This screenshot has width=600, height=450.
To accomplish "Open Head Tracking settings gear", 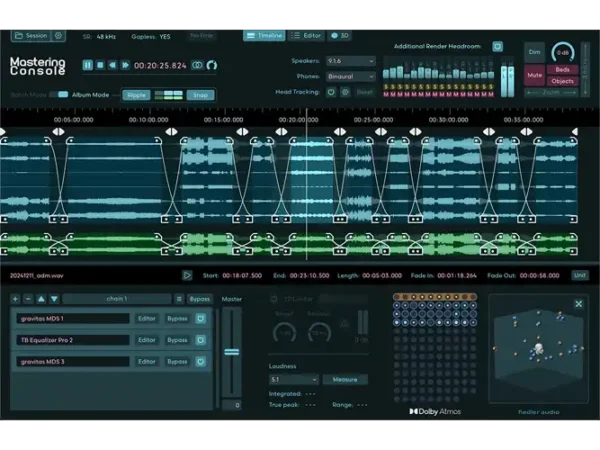I will [345, 92].
